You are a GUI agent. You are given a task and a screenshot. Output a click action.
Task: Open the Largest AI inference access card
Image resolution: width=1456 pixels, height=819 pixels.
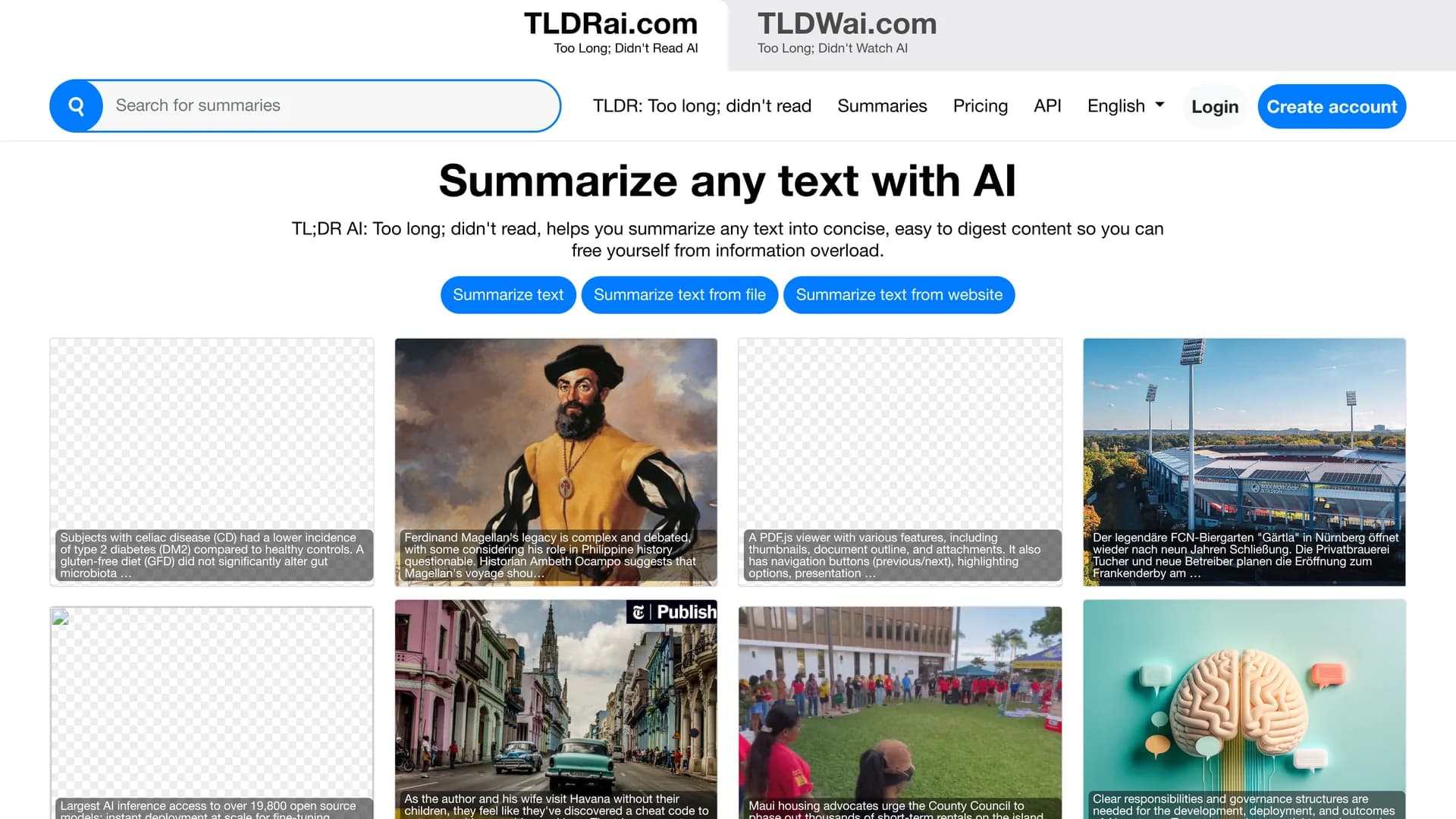[x=212, y=713]
